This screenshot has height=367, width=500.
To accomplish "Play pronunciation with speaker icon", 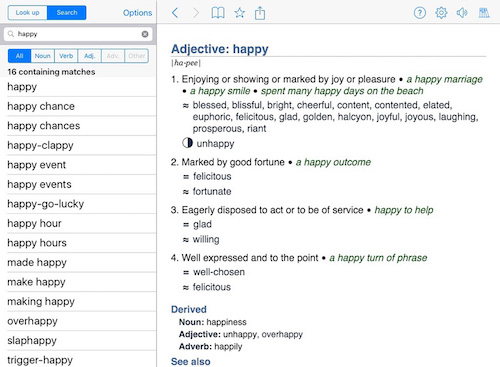I will [462, 13].
